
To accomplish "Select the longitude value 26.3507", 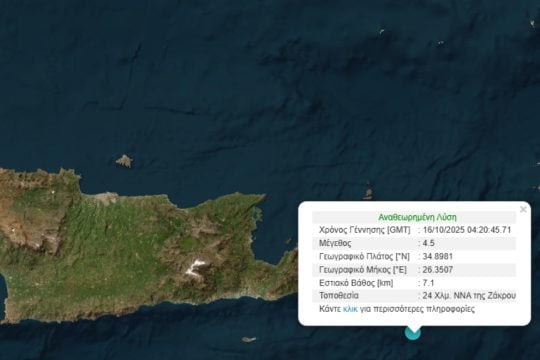I will coord(438,270).
